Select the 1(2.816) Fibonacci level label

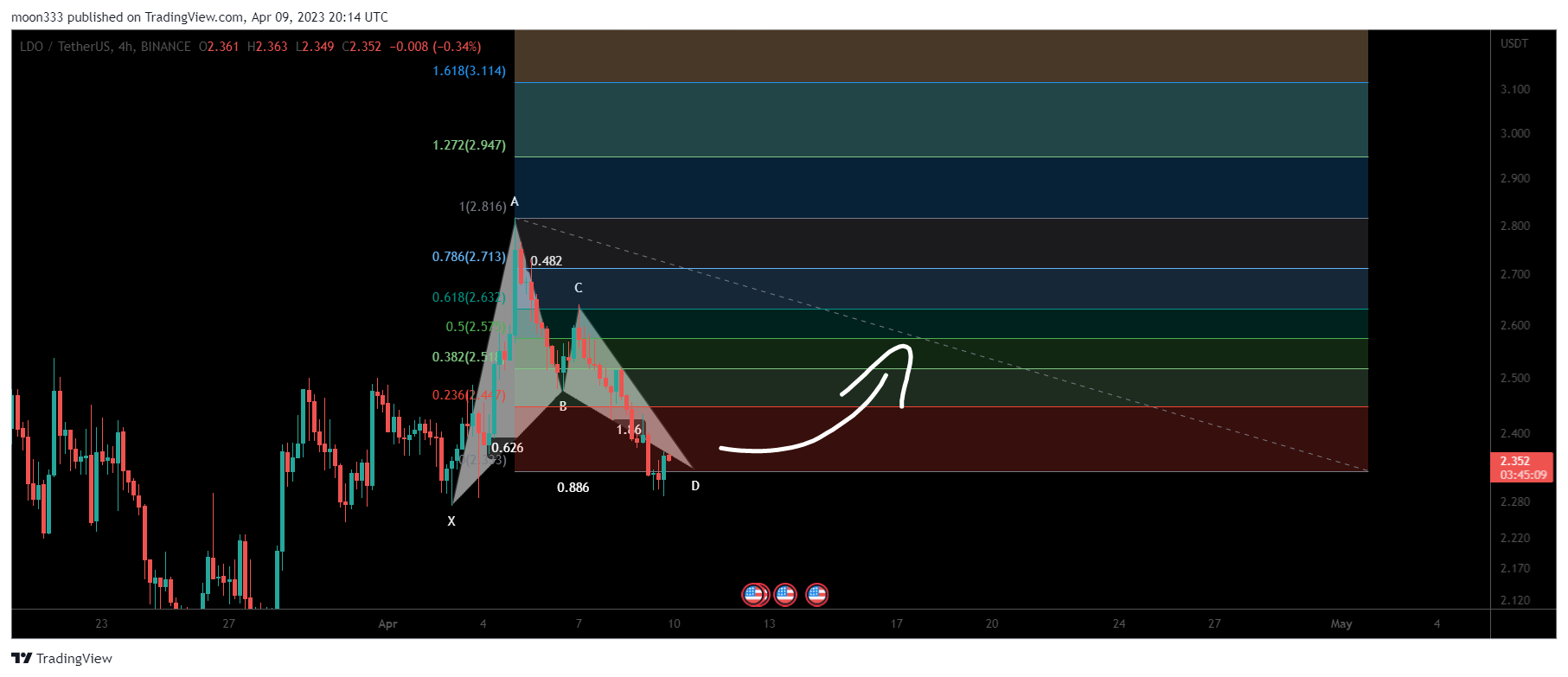point(483,207)
